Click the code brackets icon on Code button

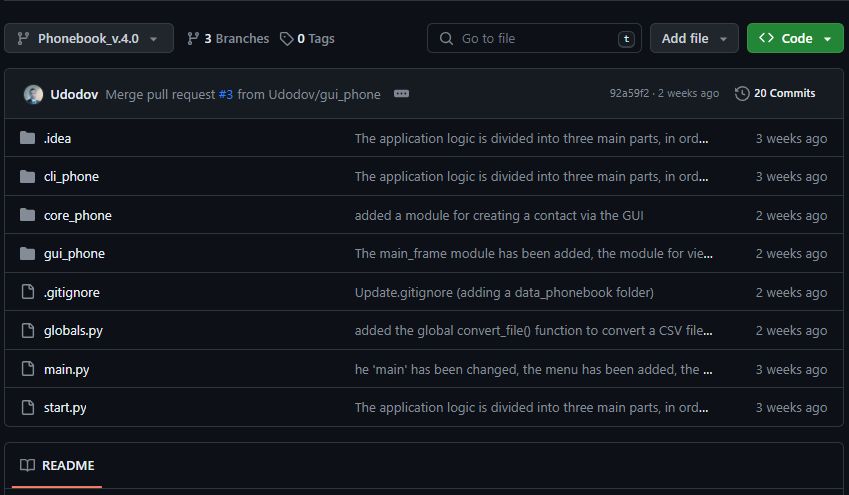coord(766,37)
